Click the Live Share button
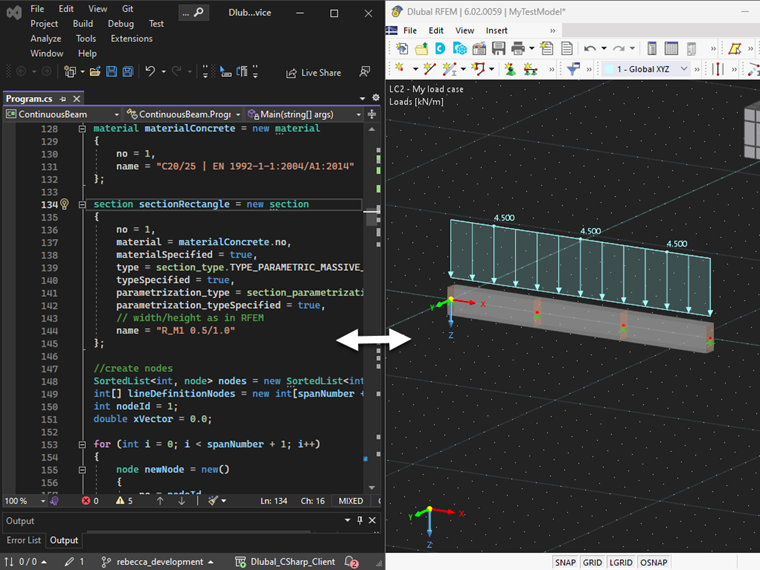This screenshot has width=760, height=570. [313, 72]
